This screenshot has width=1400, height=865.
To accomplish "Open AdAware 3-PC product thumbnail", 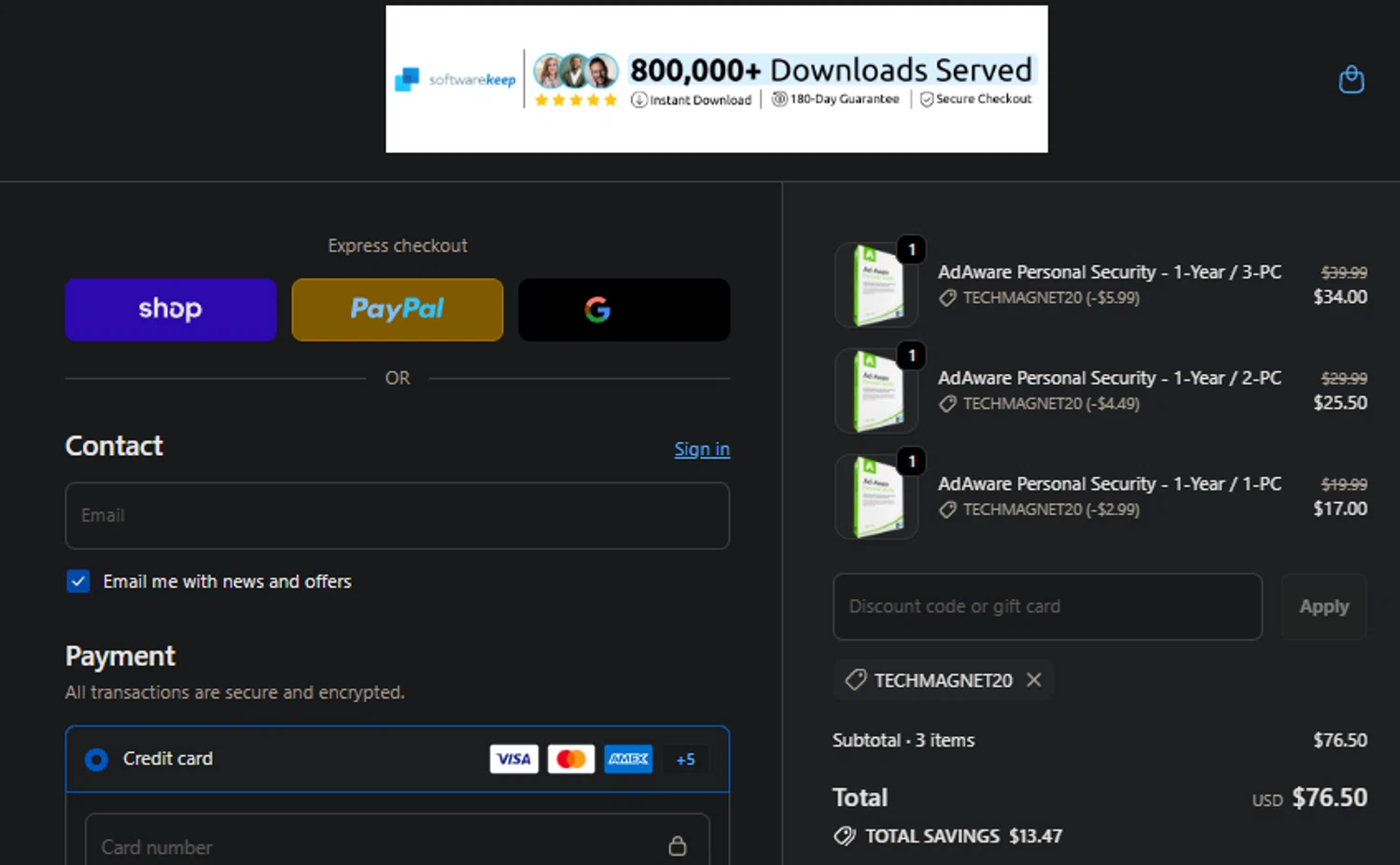I will click(x=876, y=285).
